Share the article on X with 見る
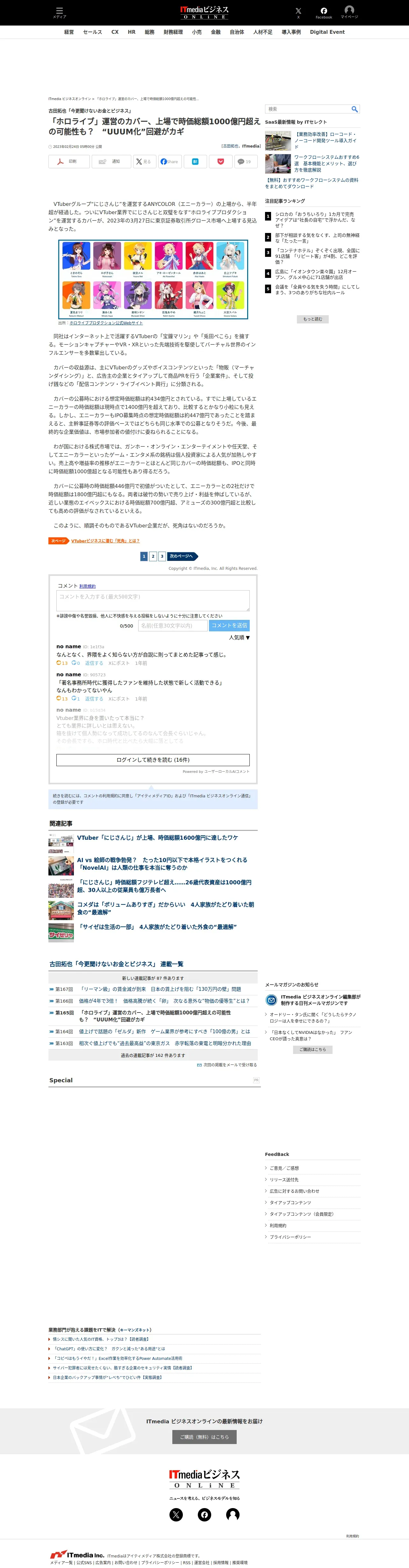409x1568 pixels. click(144, 162)
